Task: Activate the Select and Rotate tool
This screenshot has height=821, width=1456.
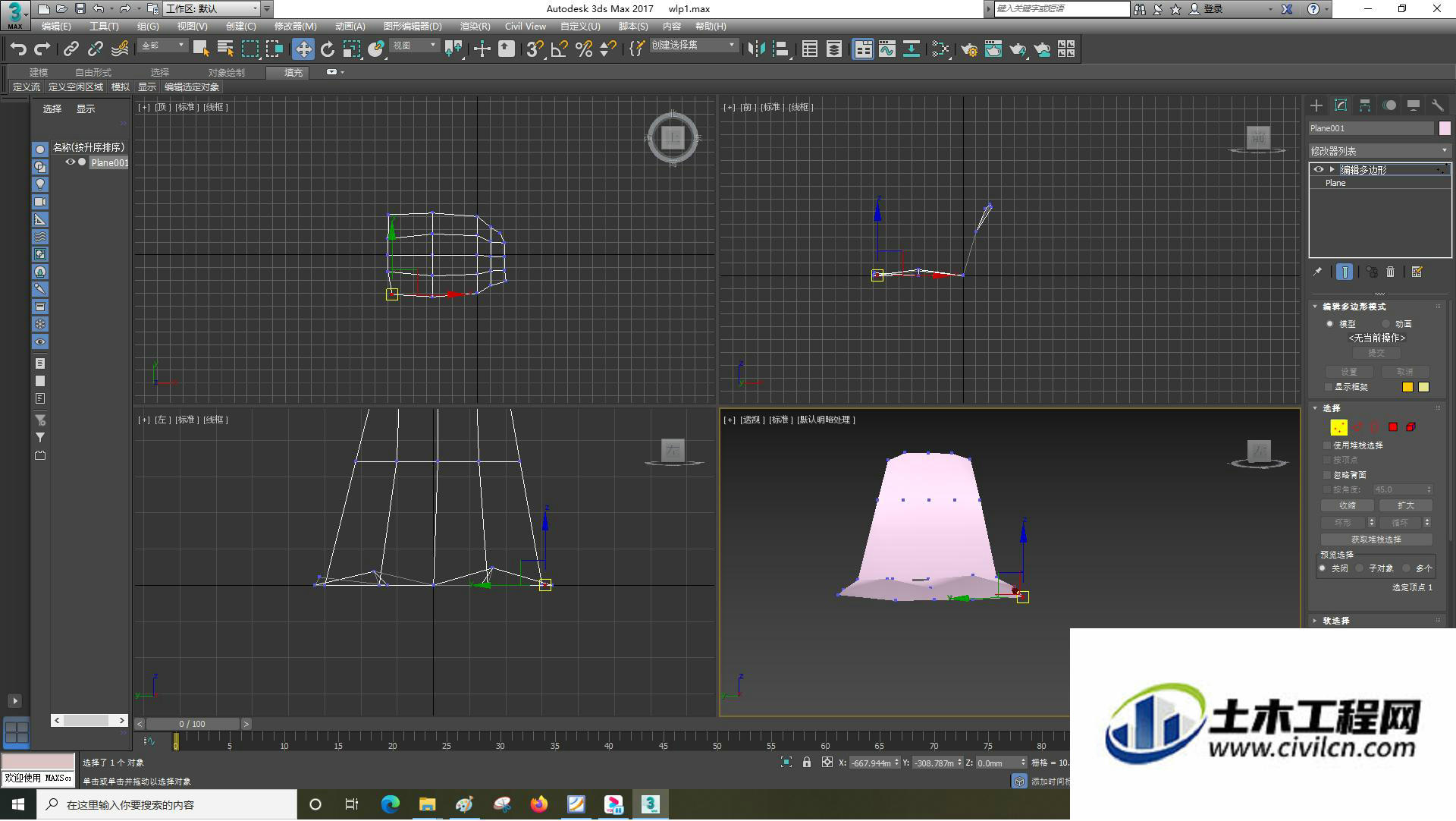Action: click(x=328, y=49)
